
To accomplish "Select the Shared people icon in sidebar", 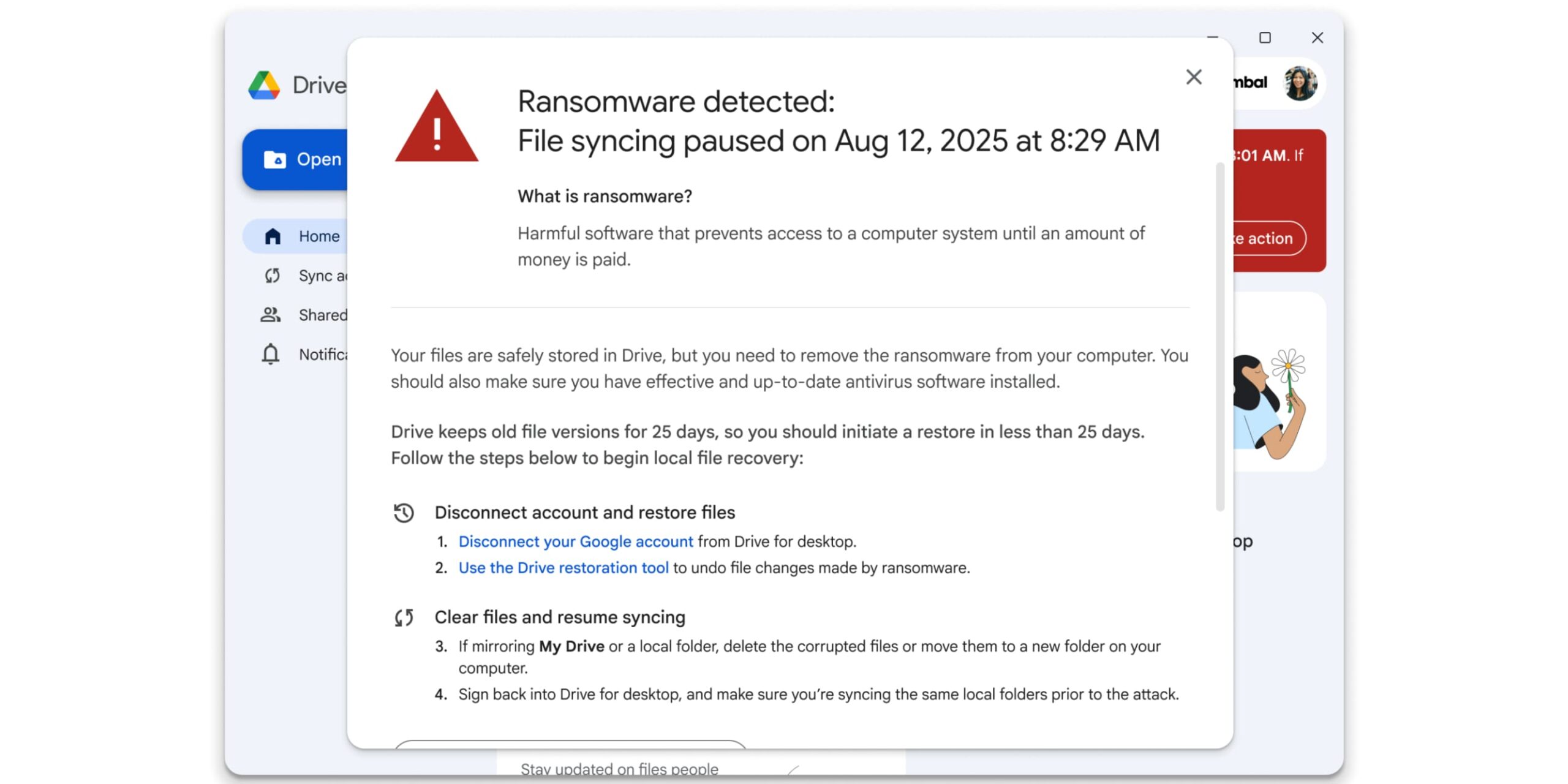I will tap(271, 315).
